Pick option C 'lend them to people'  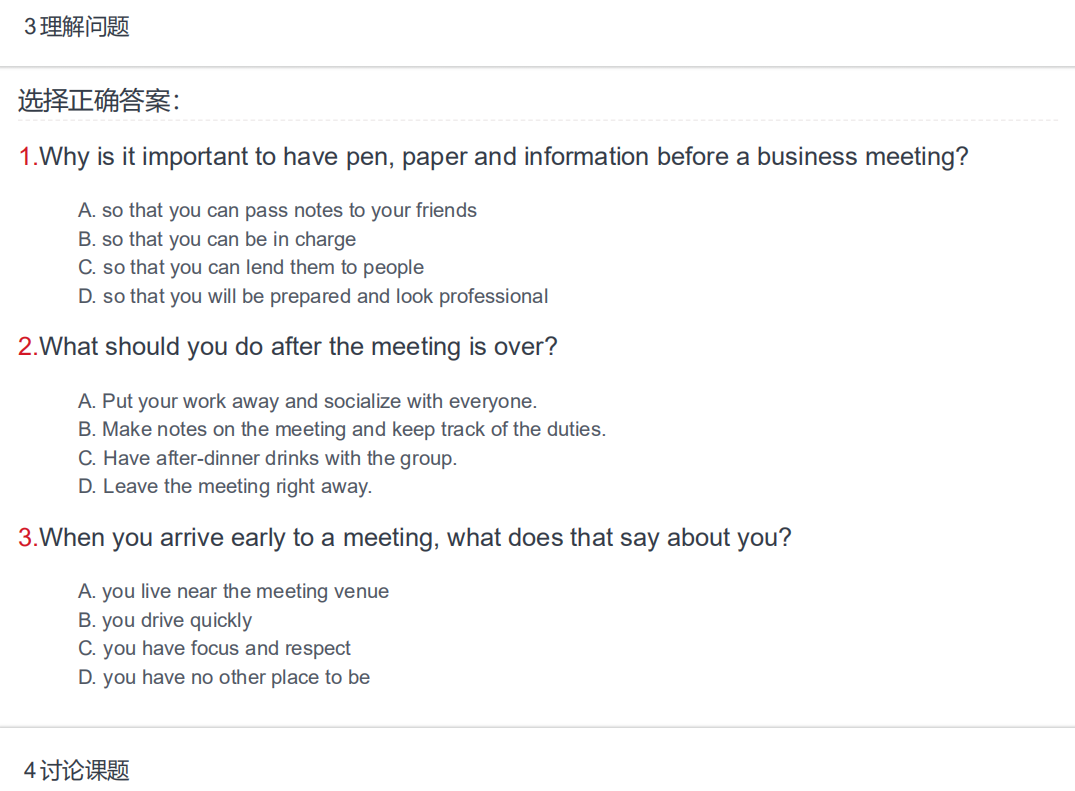tap(251, 267)
